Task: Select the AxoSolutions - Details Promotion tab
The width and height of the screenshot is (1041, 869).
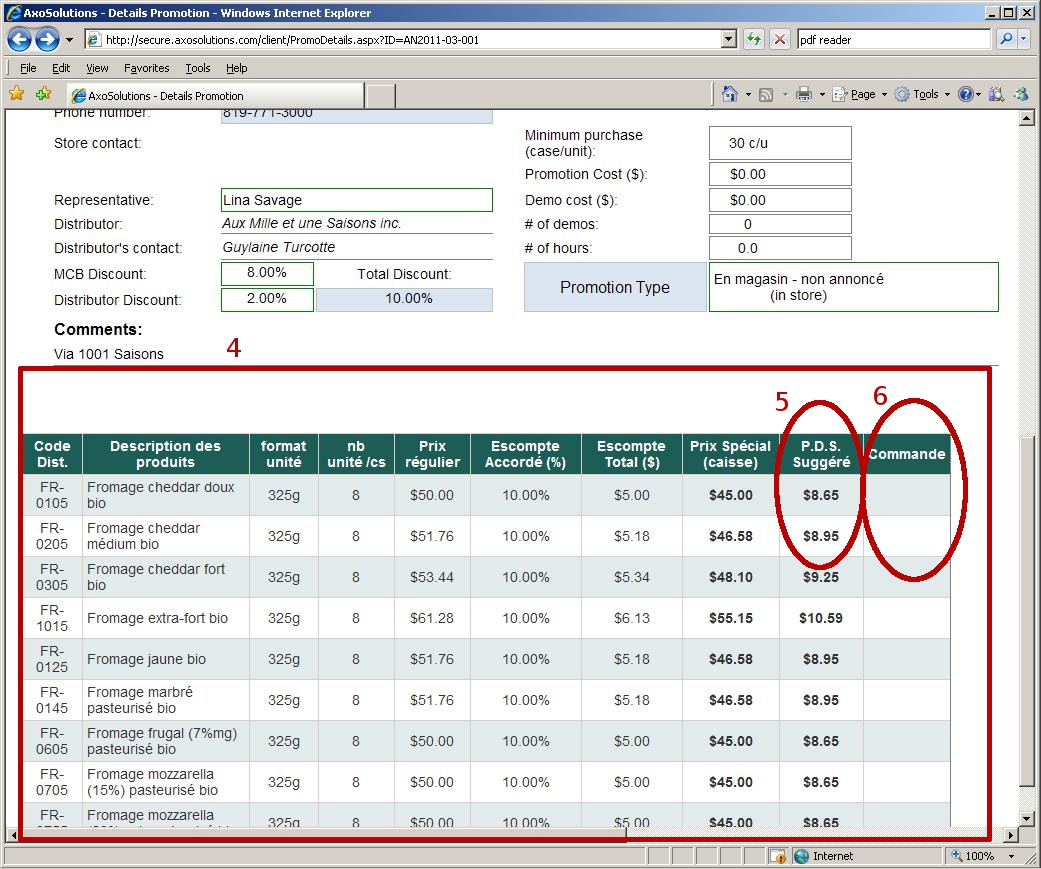Action: tap(216, 96)
